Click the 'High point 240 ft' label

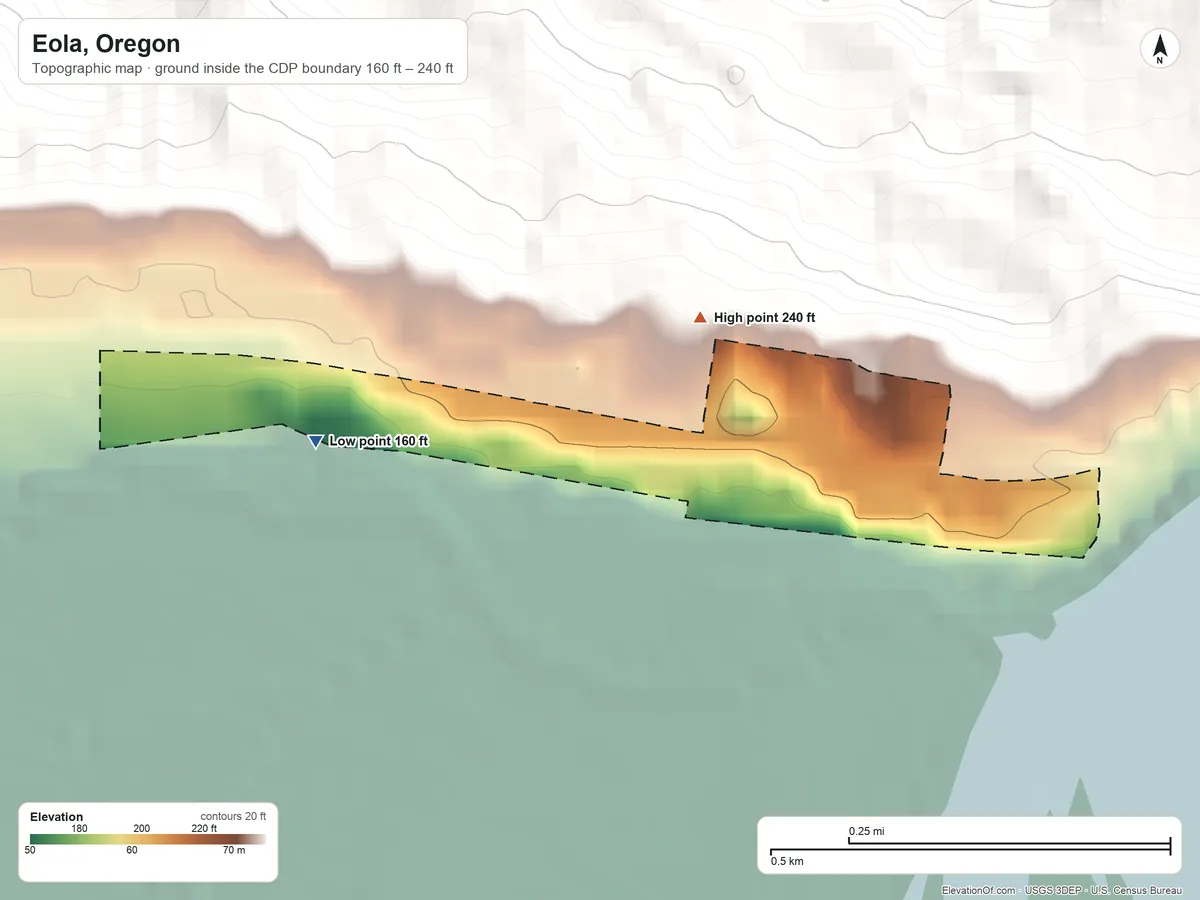[764, 317]
